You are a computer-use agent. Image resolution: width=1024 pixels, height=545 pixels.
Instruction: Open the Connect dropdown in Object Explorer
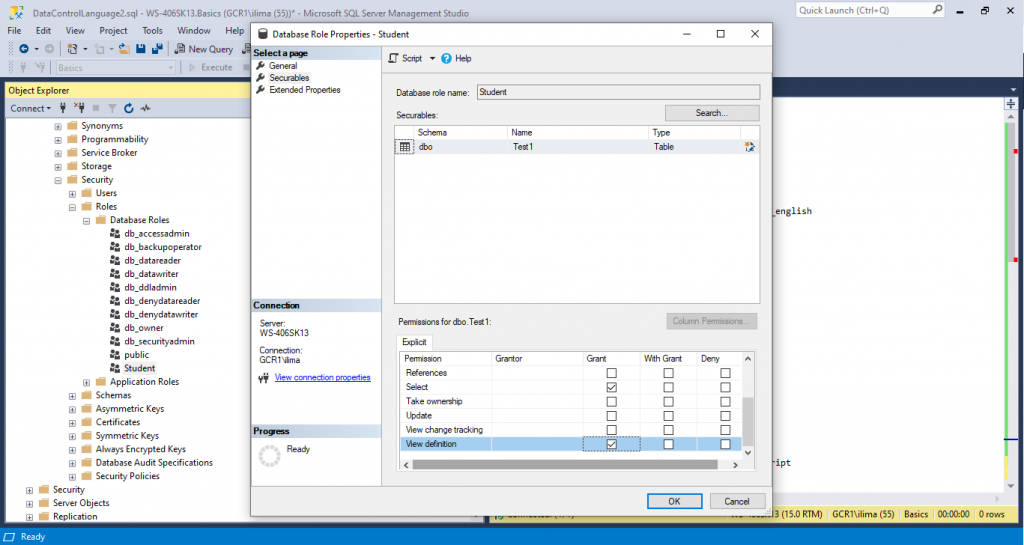click(30, 108)
